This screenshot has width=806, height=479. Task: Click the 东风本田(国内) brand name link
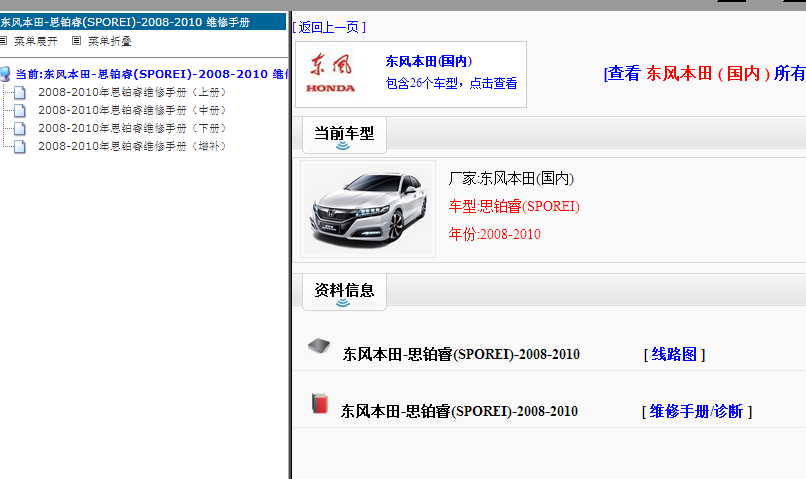pos(428,61)
